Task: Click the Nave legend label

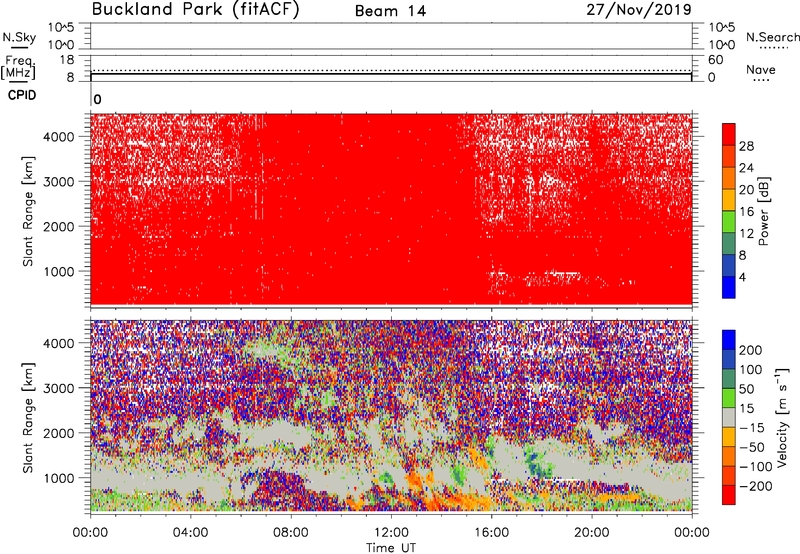Action: tap(761, 69)
